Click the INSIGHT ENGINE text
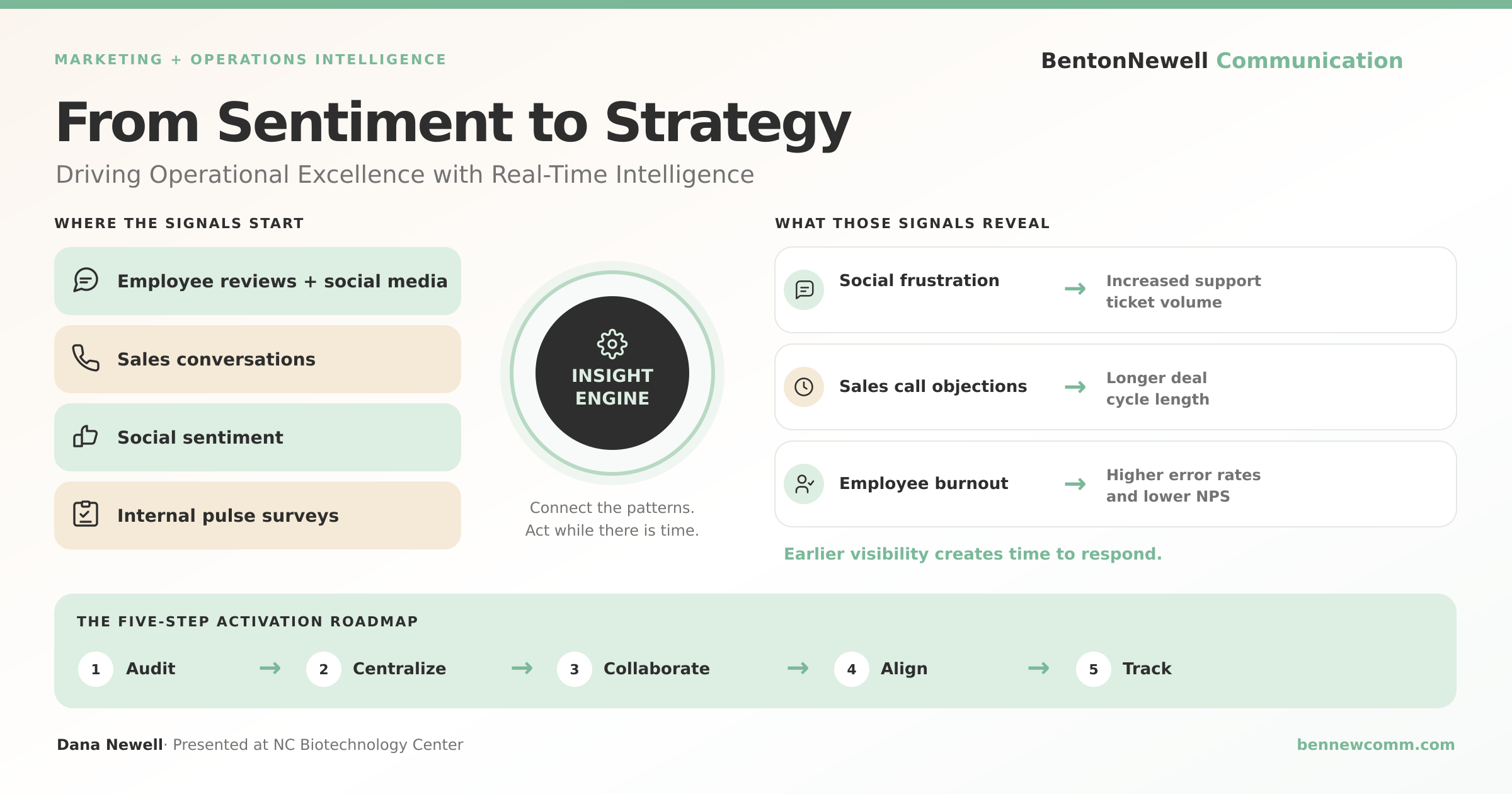 [x=612, y=387]
